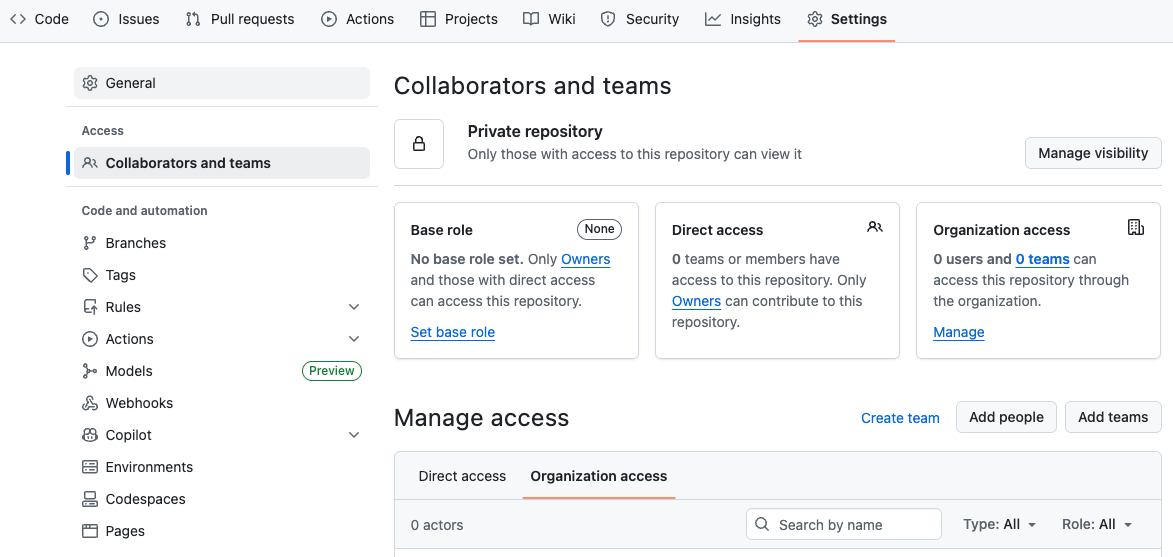Click the Security shield icon in top navigation

[x=608, y=19]
